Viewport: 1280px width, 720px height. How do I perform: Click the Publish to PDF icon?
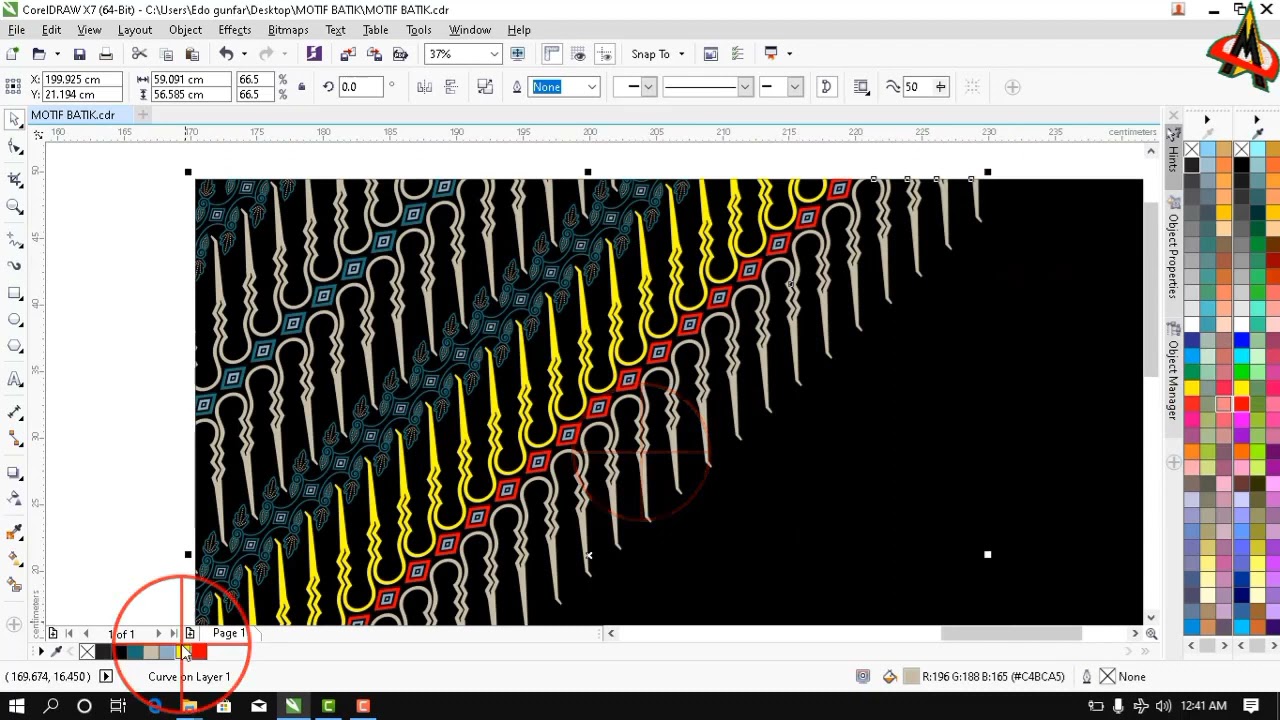tap(400, 54)
